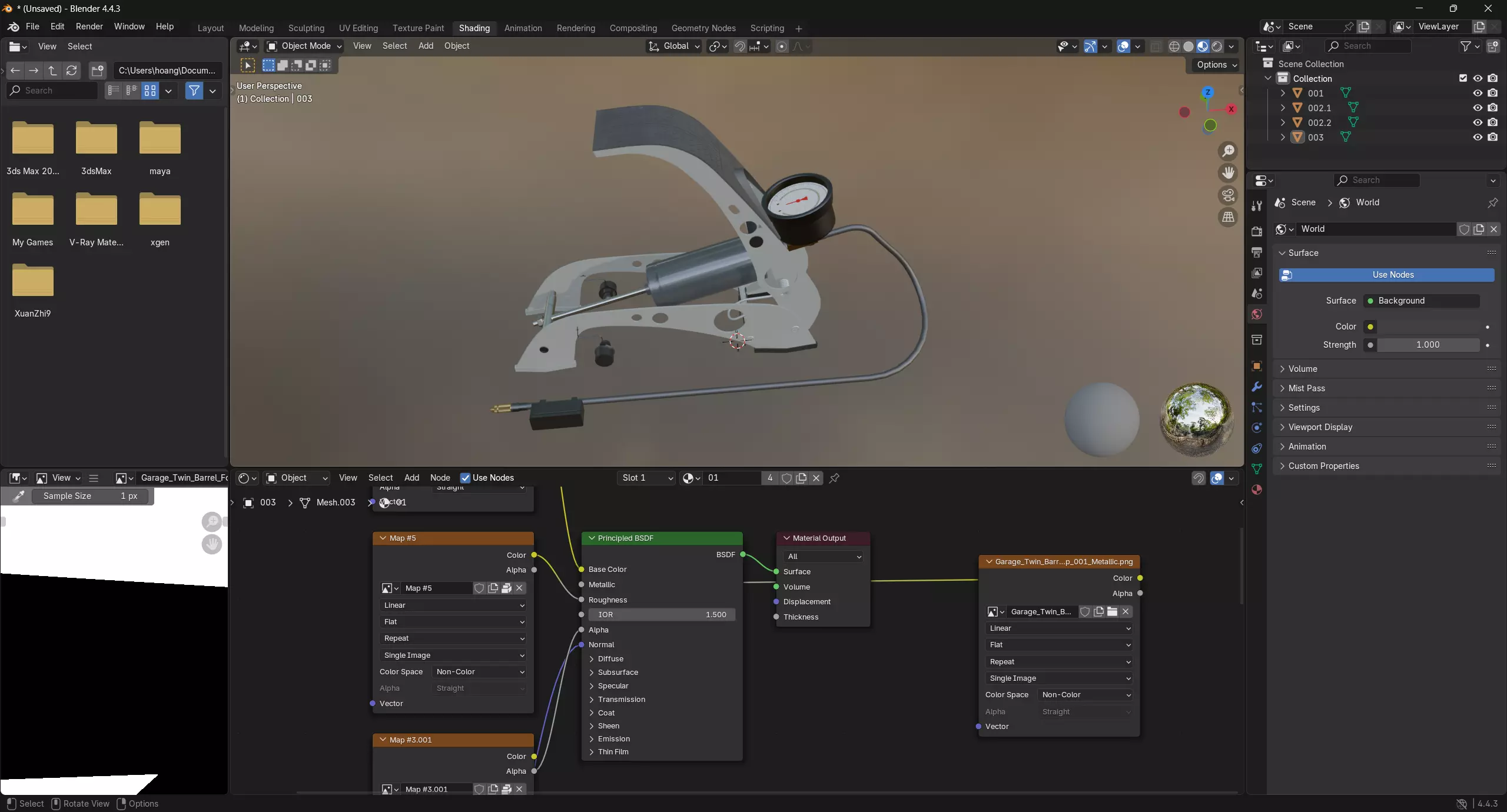
Task: Click refresh icon in file browser
Action: (x=72, y=71)
